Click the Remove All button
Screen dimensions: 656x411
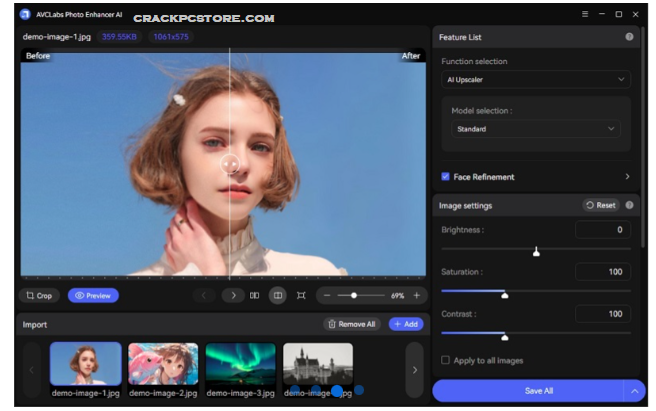click(351, 324)
